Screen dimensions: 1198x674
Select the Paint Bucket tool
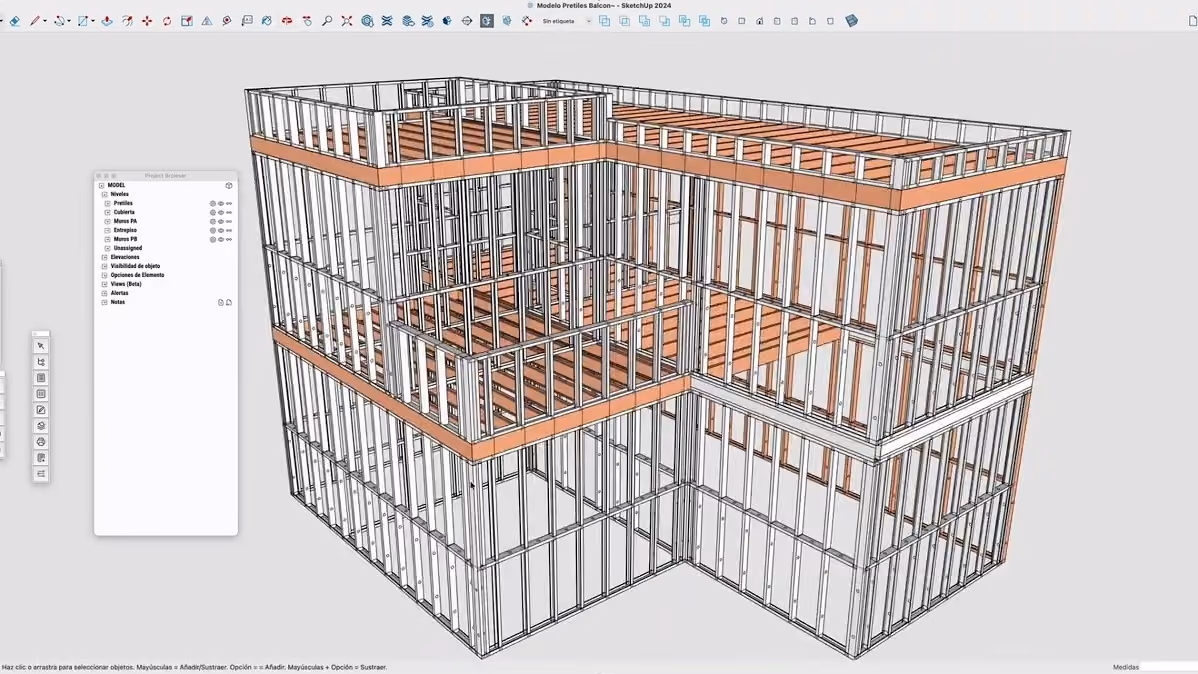267,21
